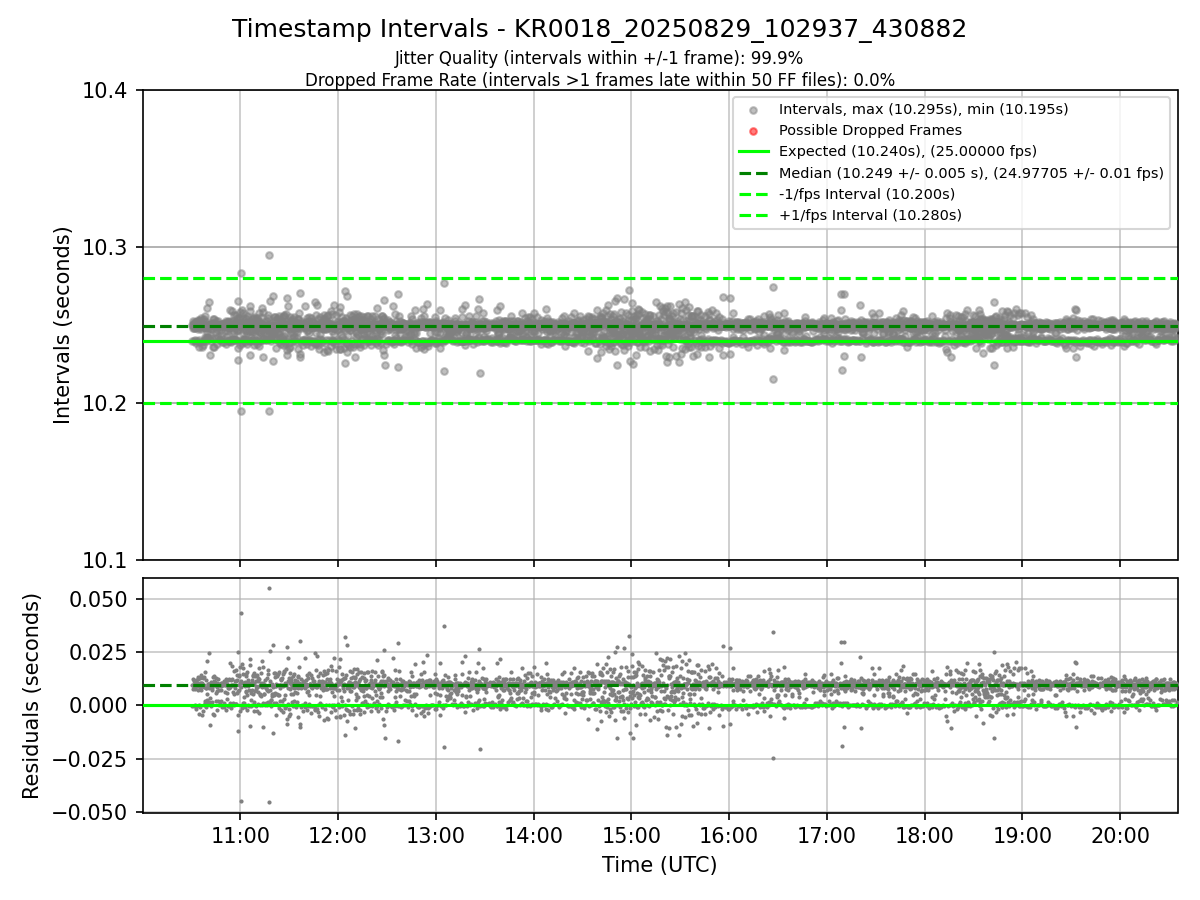Click the 14:00 time tick label
Screen dimensions: 1200x900
[x=533, y=834]
